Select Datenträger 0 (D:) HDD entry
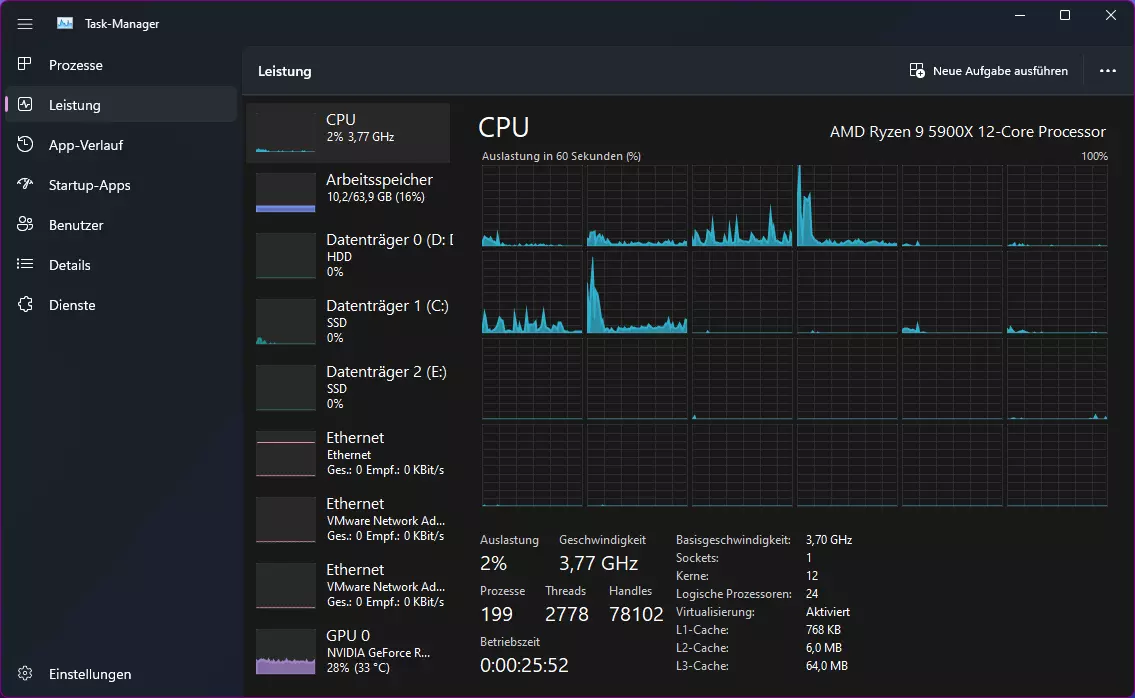1135x698 pixels. click(x=348, y=255)
